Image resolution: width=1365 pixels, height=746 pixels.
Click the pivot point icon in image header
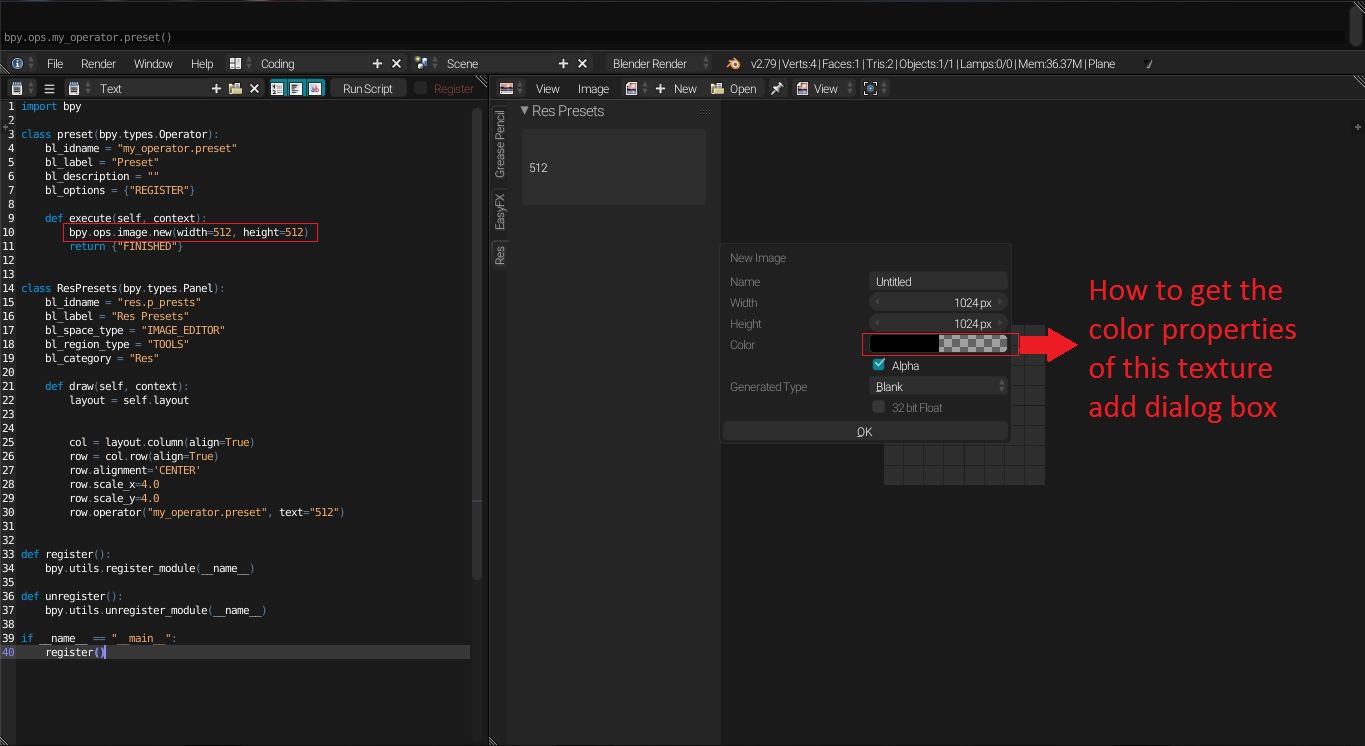pos(871,88)
